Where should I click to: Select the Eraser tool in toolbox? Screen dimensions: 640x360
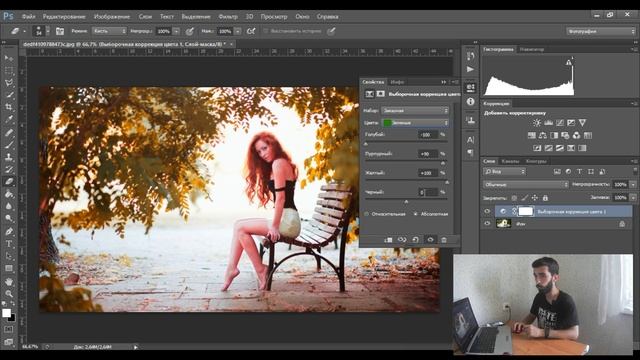pos(9,182)
